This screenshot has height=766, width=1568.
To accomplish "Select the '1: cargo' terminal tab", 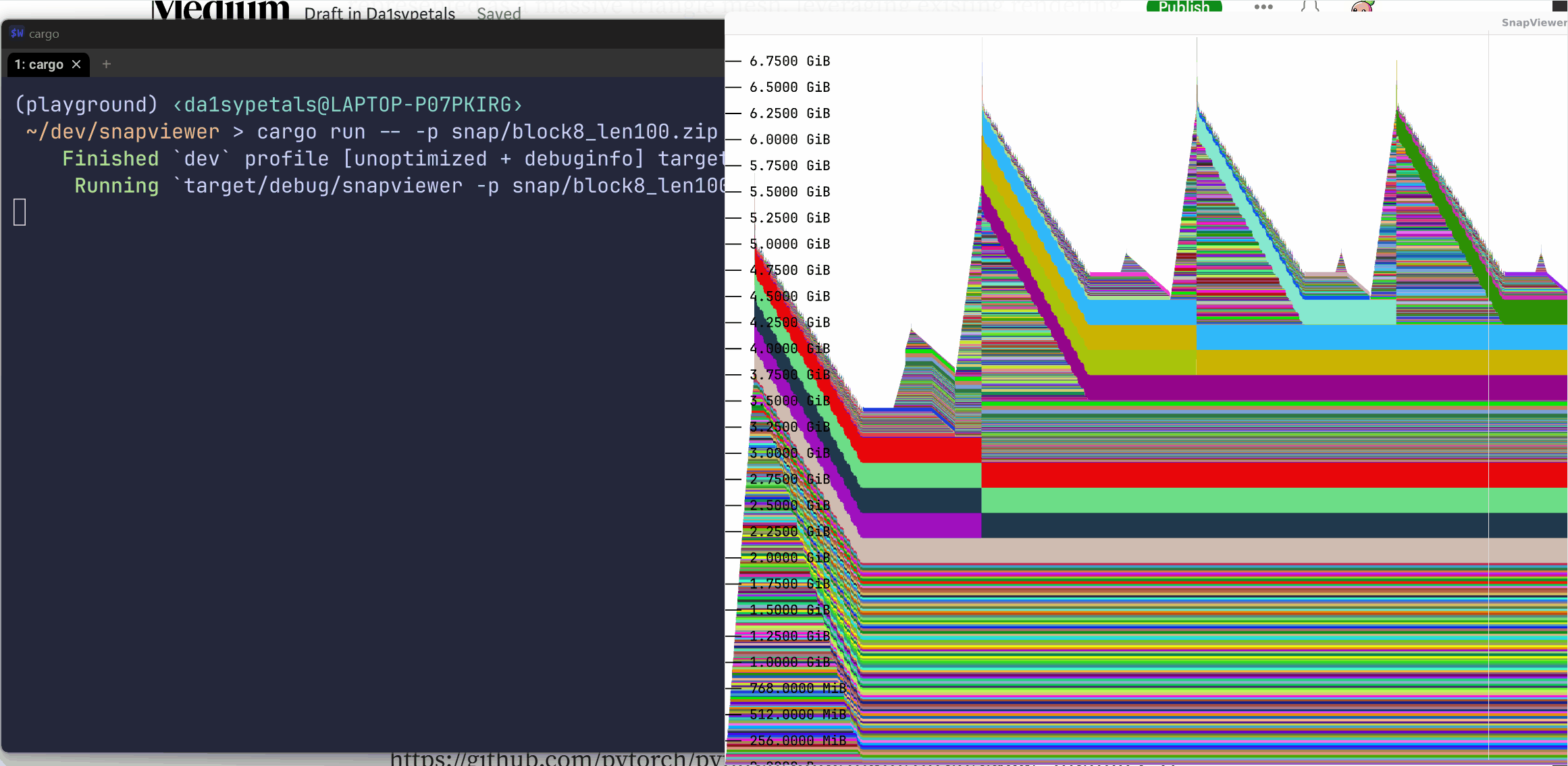I will pyautogui.click(x=39, y=65).
